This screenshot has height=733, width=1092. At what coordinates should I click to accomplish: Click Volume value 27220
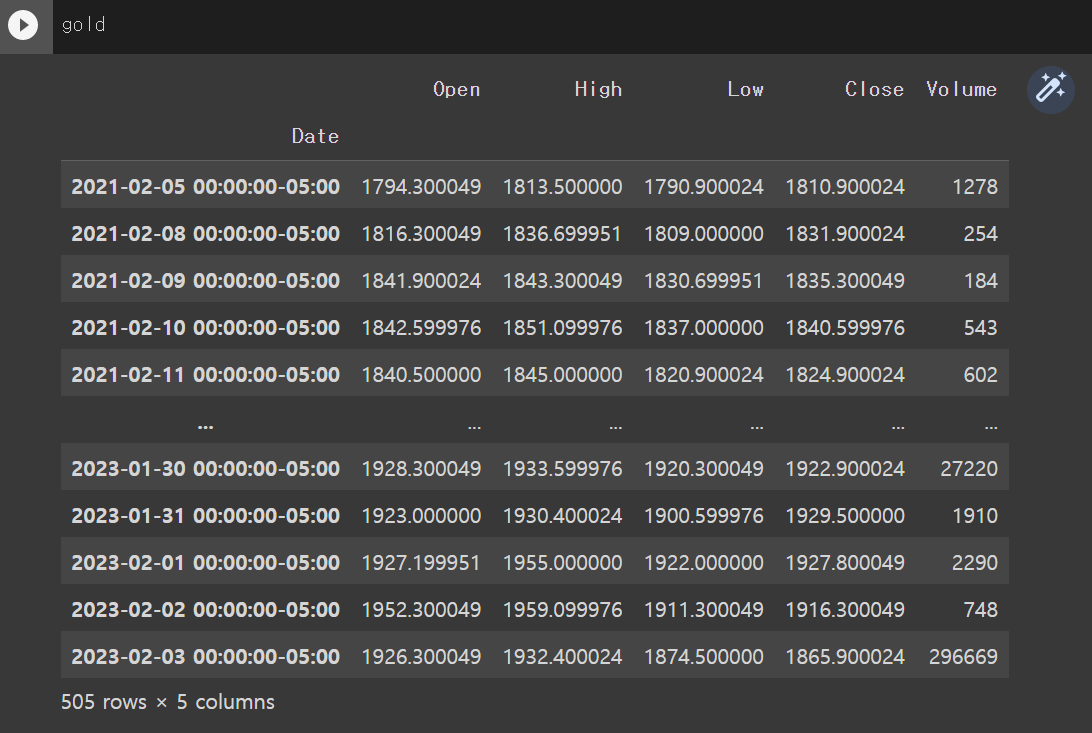[969, 468]
